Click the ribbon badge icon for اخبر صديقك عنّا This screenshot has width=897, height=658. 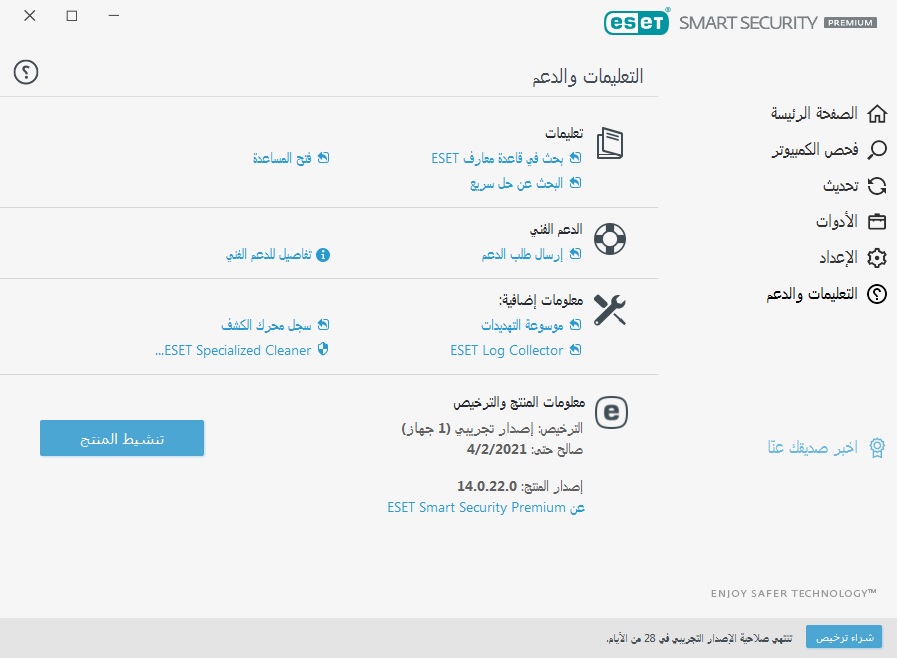876,447
